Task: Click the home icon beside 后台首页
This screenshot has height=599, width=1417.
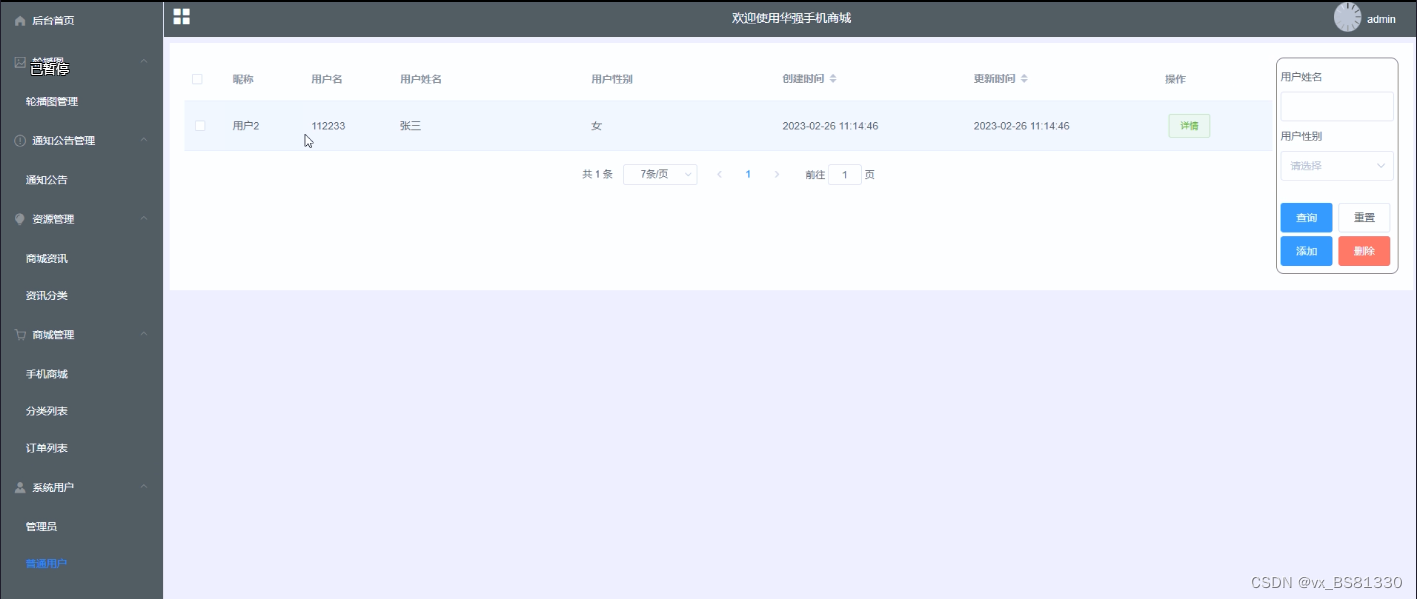Action: [x=20, y=21]
